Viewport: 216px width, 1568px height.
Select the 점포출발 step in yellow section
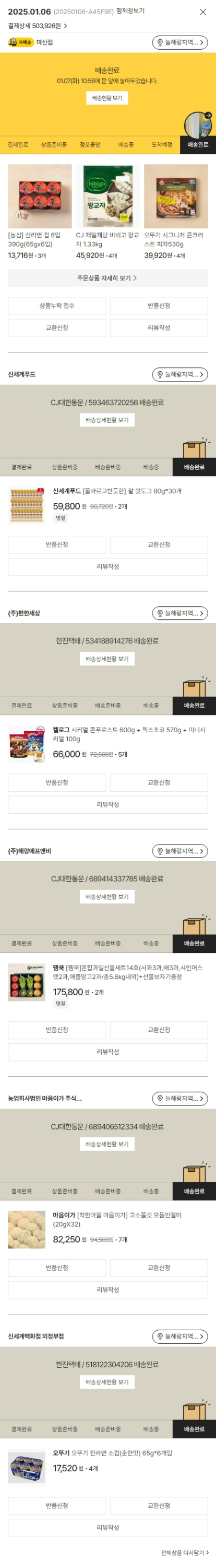pyautogui.click(x=90, y=145)
